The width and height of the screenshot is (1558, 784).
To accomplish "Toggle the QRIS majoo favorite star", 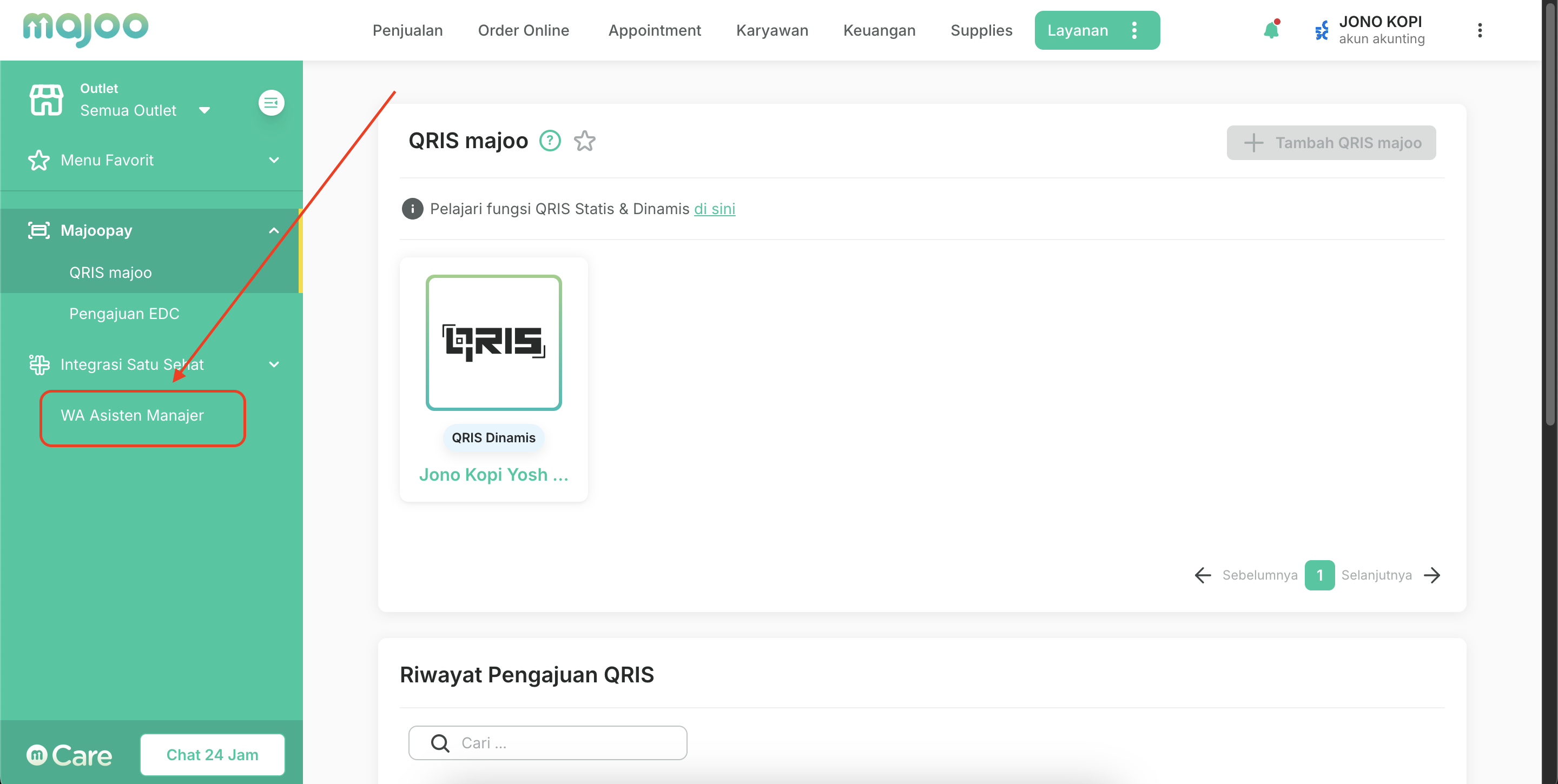I will pos(584,141).
